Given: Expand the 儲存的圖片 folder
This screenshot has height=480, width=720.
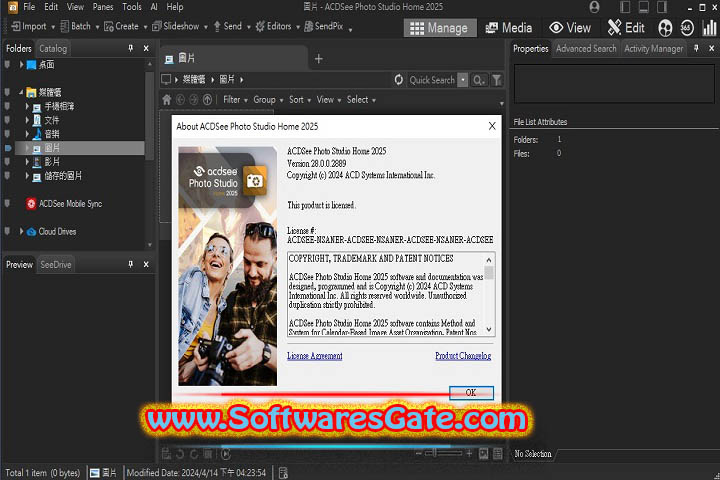Looking at the screenshot, I should click(27, 175).
